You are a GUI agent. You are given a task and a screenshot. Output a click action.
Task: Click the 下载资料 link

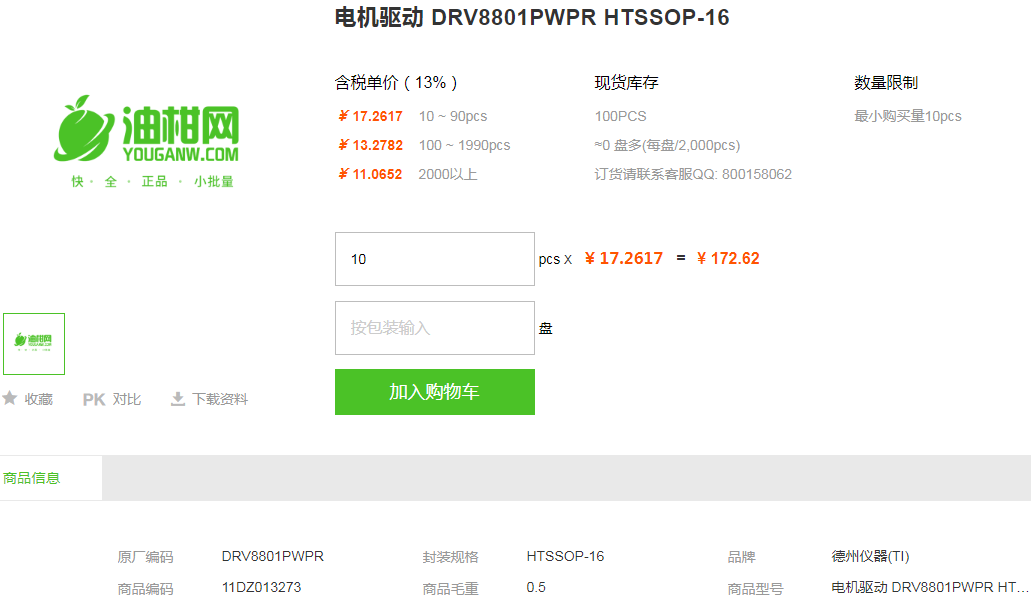[x=220, y=399]
